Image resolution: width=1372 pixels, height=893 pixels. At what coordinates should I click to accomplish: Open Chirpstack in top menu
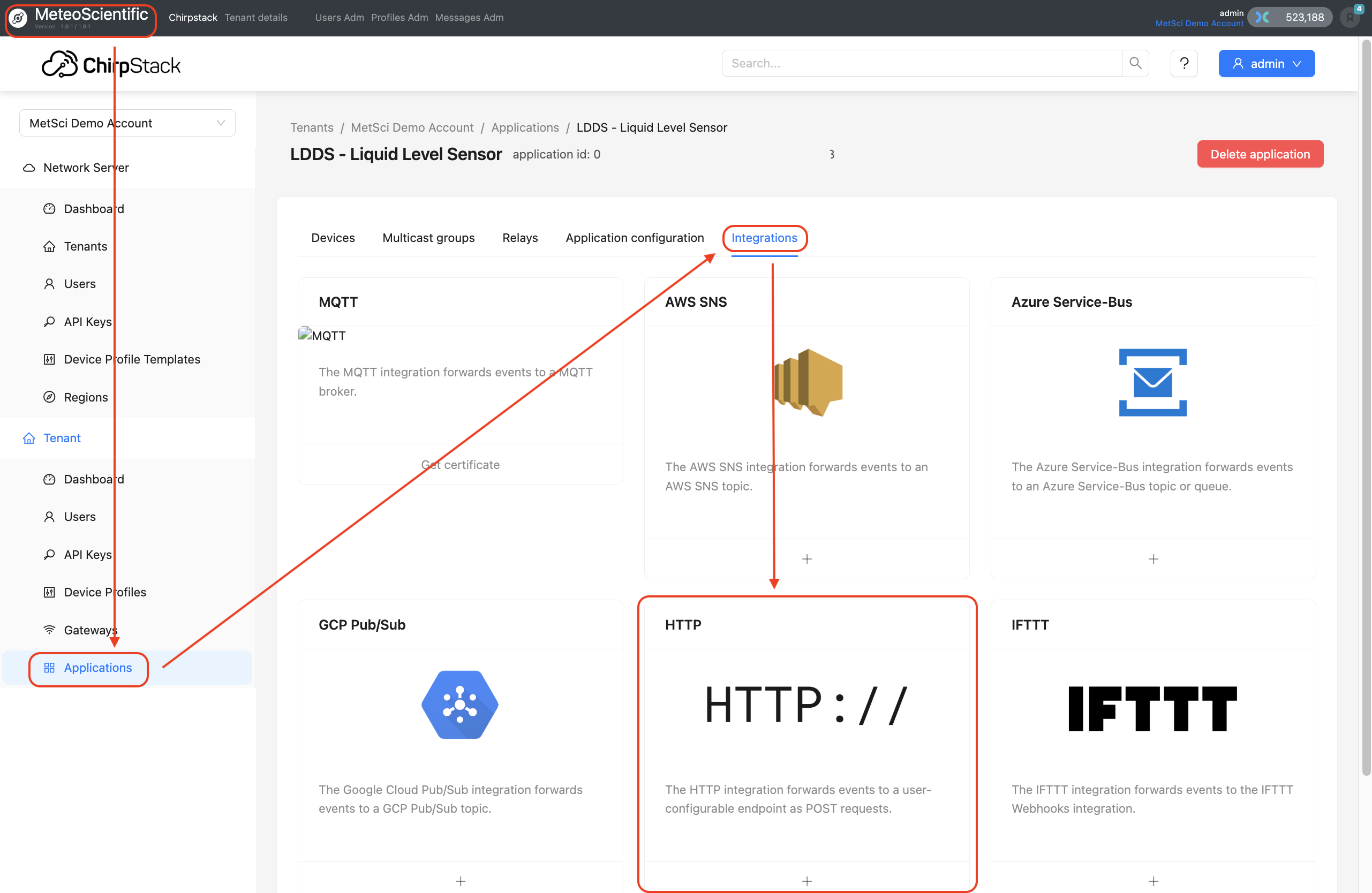(x=193, y=18)
